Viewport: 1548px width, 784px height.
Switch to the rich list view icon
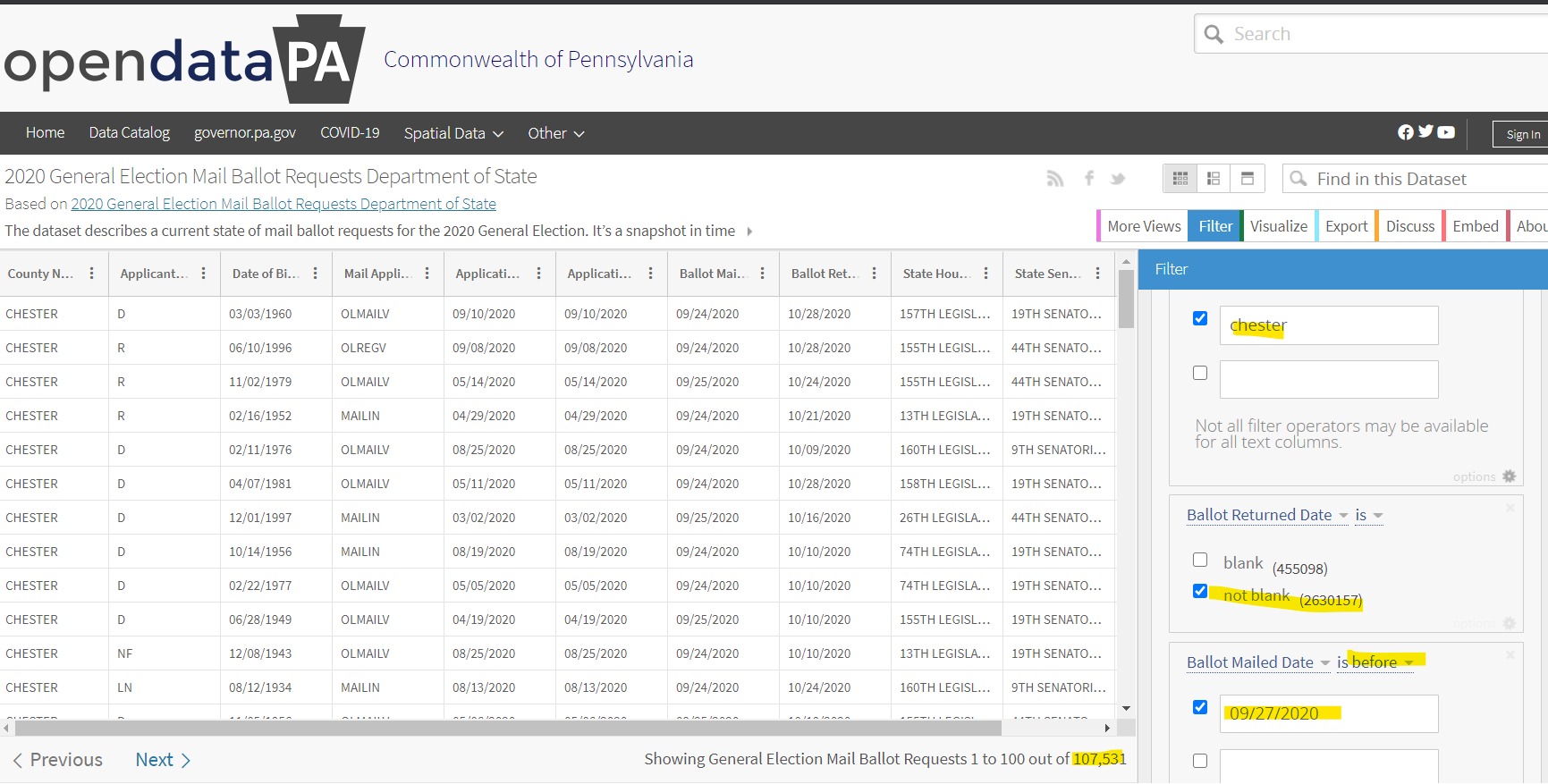tap(1214, 179)
